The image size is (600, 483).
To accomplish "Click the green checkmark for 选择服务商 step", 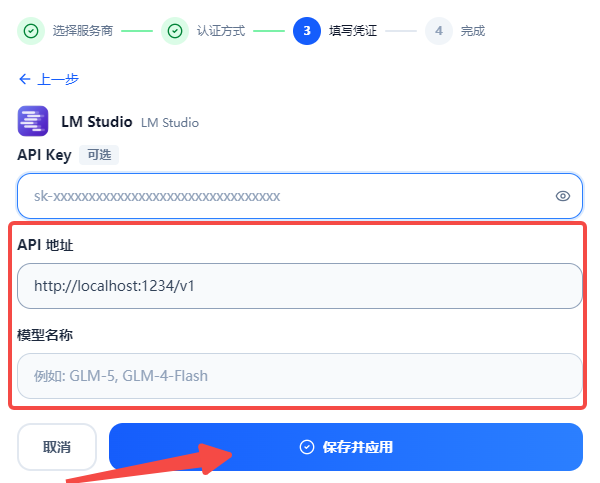I will coord(31,31).
